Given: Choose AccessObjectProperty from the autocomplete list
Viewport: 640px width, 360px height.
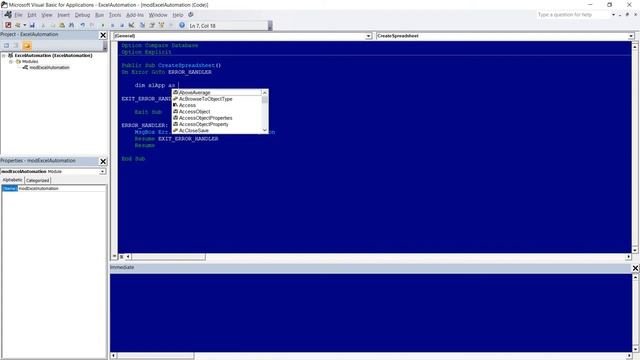Looking at the screenshot, I should [x=216, y=124].
